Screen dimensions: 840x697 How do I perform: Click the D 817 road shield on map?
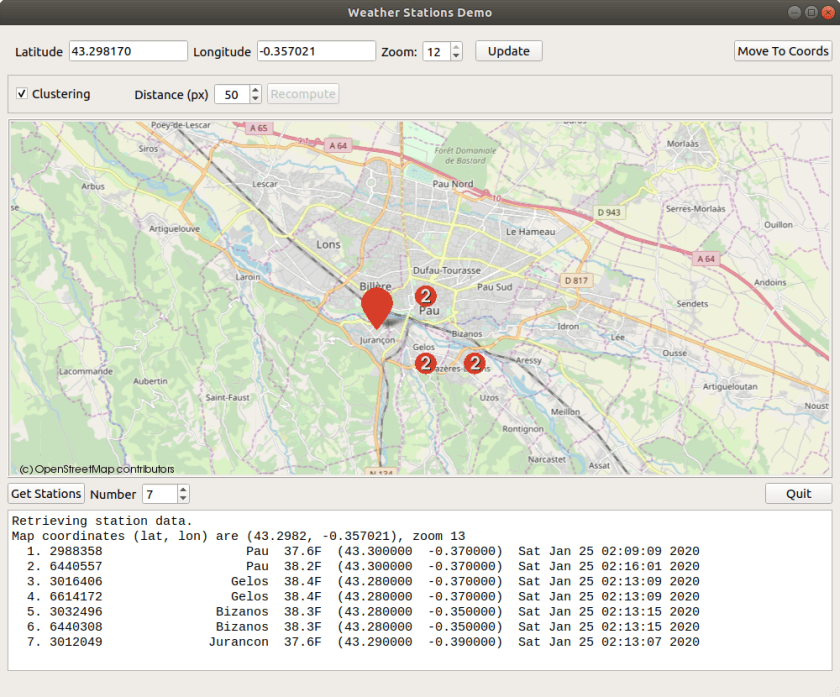576,280
